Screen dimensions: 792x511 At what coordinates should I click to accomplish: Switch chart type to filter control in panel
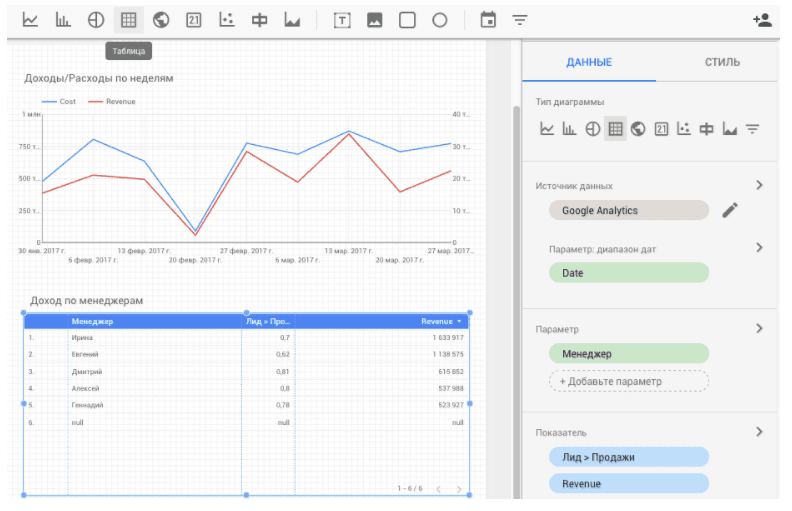tap(753, 129)
